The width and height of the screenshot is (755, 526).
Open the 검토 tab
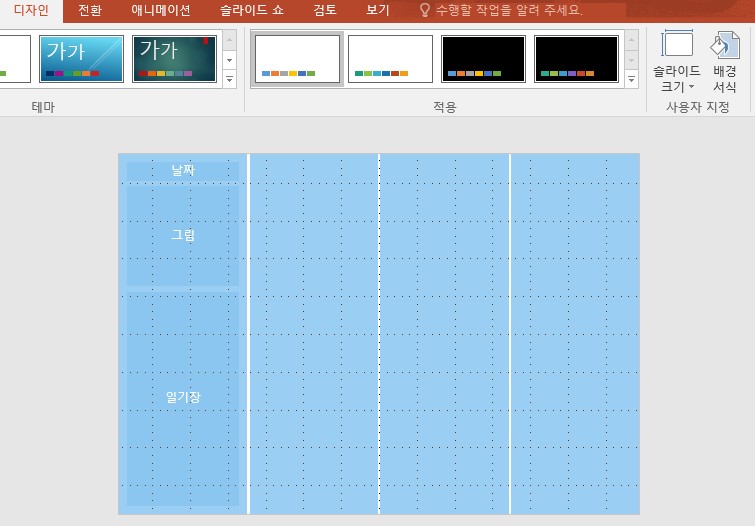coord(325,10)
